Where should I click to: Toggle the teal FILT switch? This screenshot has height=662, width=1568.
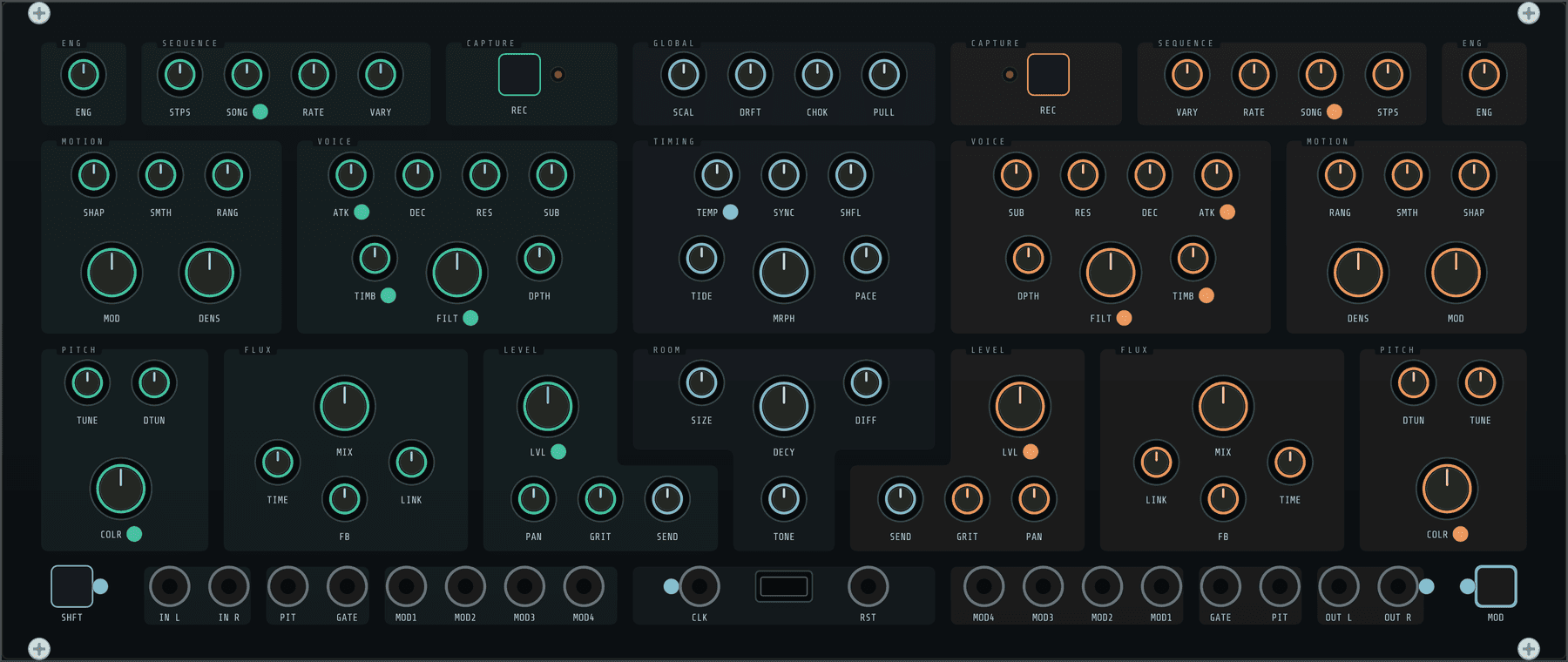point(470,318)
